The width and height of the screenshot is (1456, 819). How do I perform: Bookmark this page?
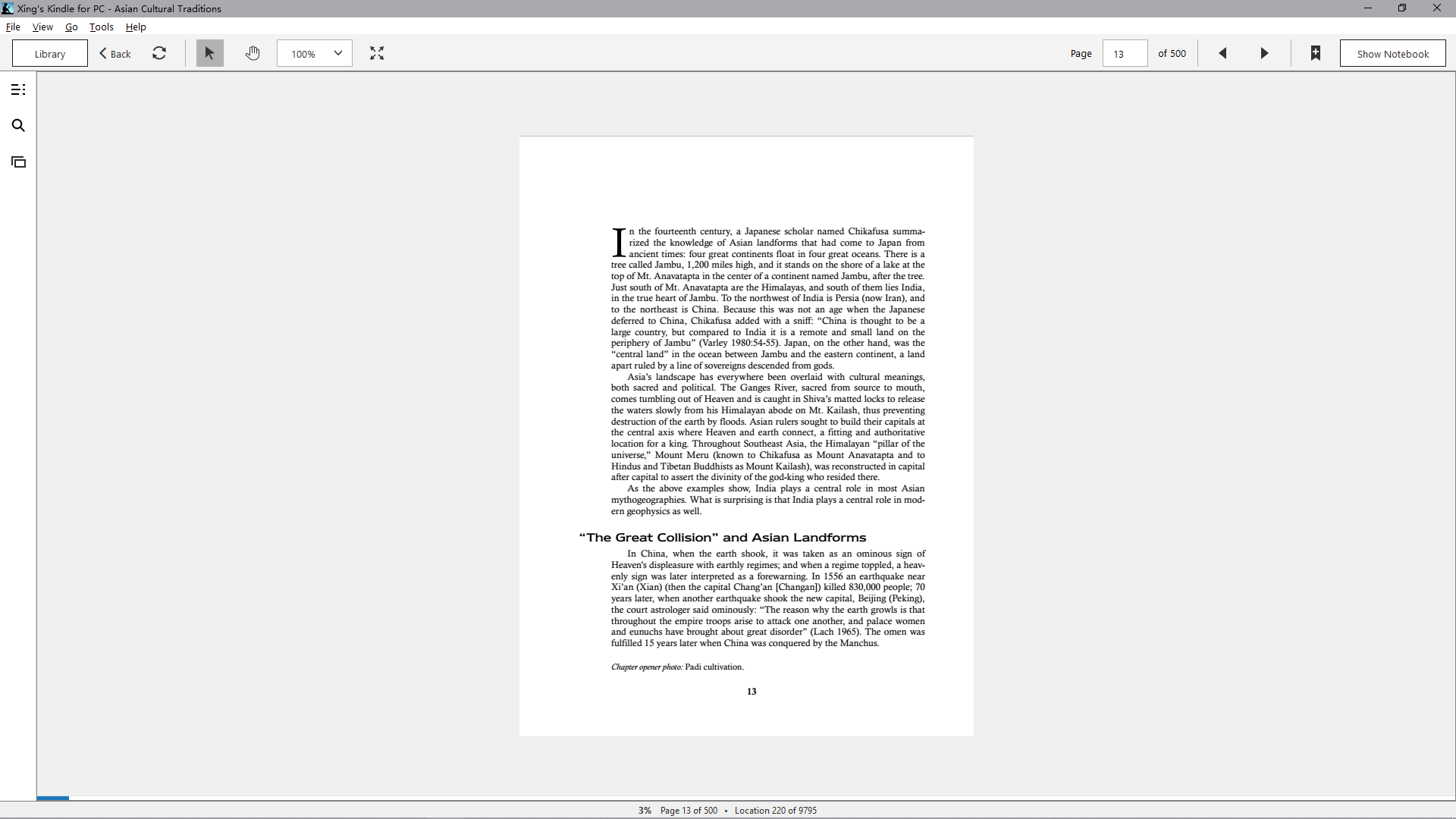pyautogui.click(x=1316, y=53)
